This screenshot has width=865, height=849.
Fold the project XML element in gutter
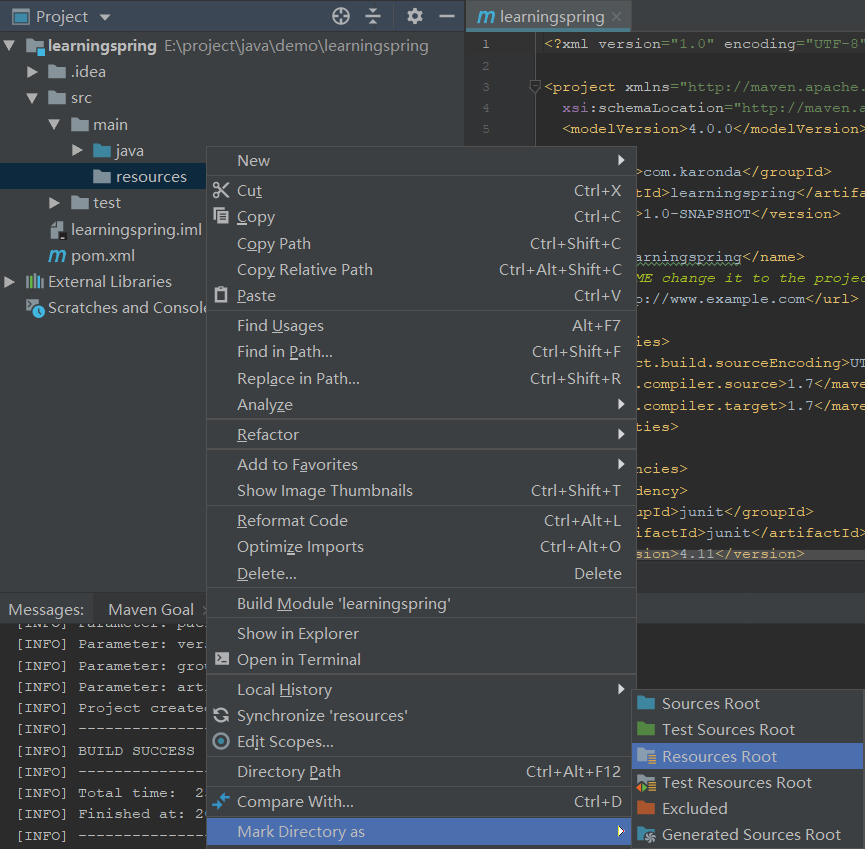click(x=535, y=87)
